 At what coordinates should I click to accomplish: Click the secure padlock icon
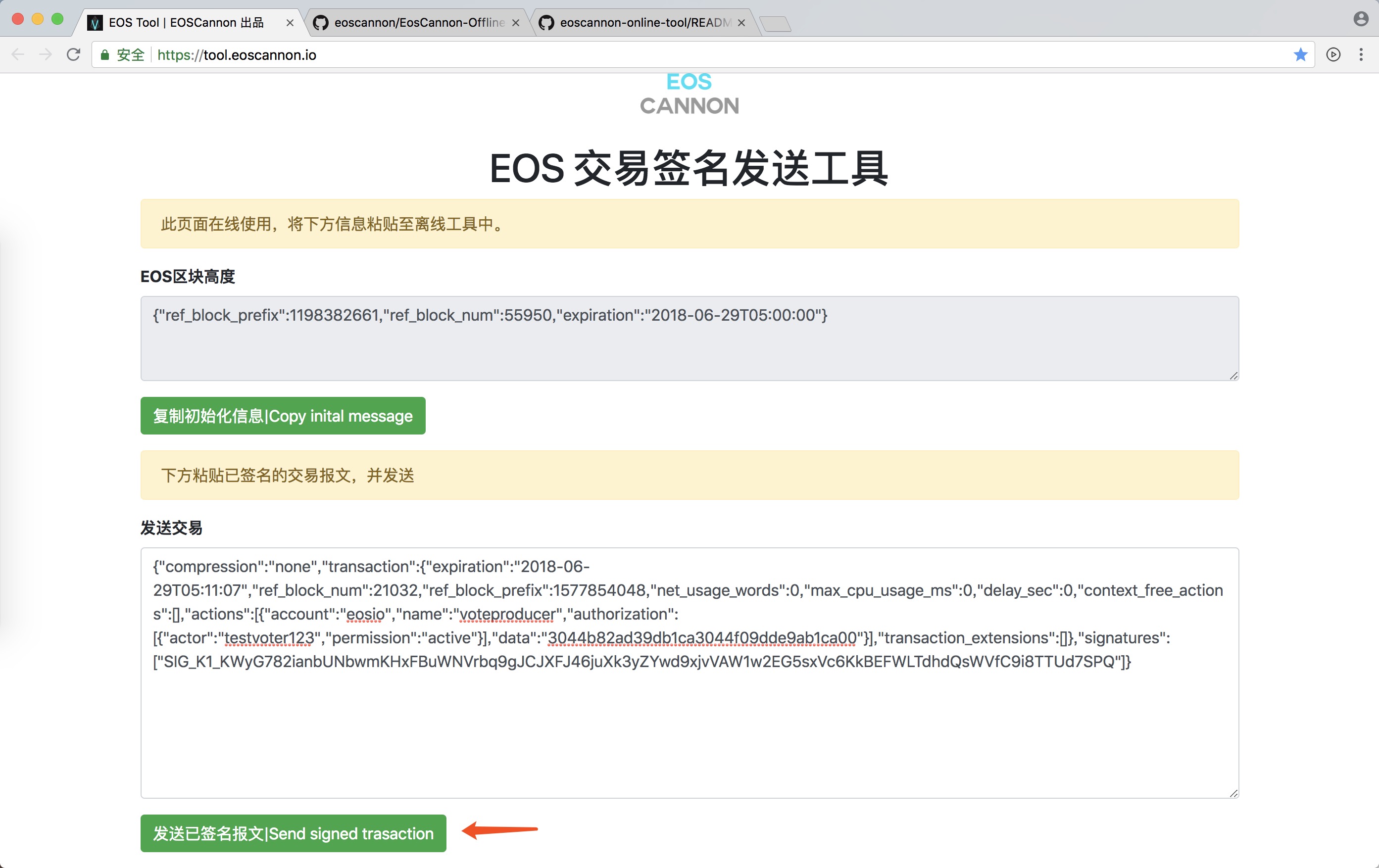click(x=105, y=55)
